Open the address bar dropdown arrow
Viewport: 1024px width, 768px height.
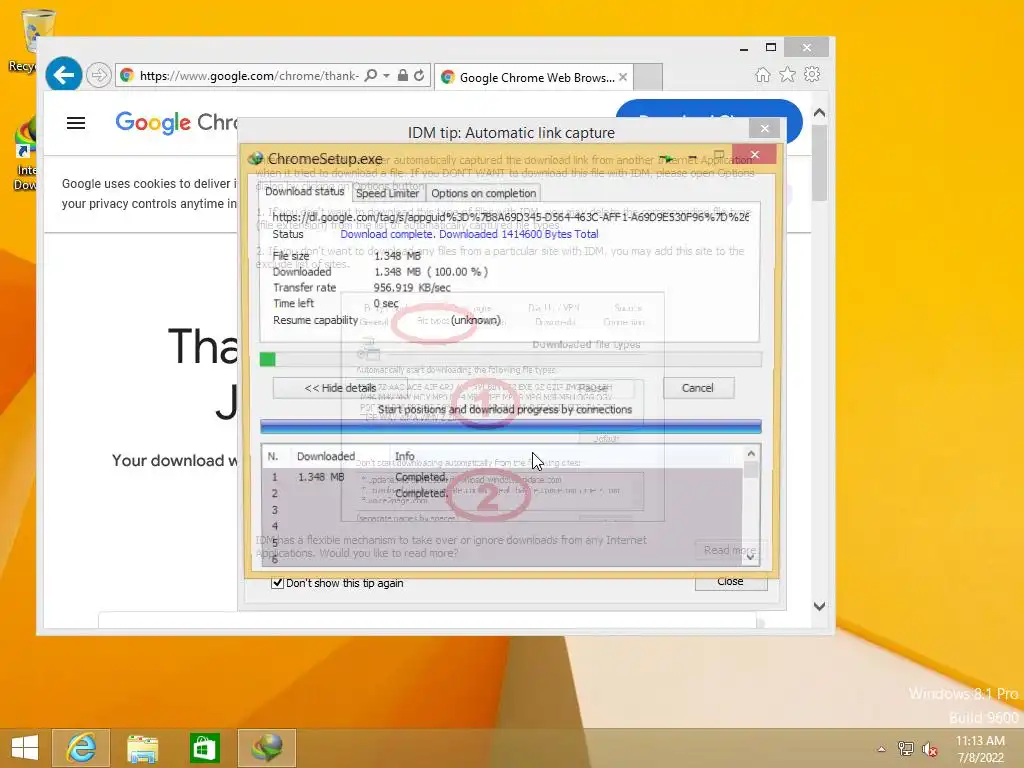pos(387,76)
